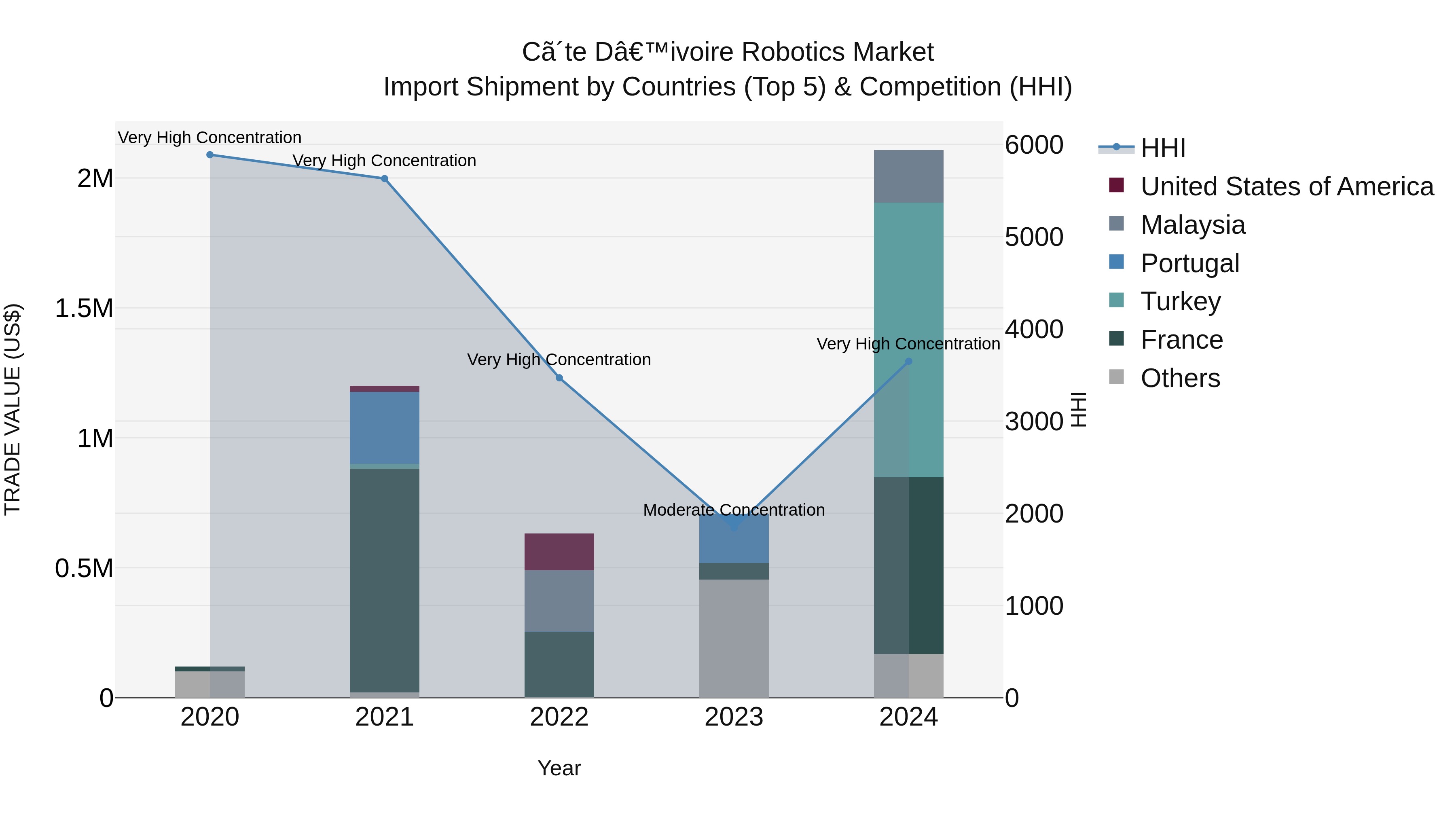1456x819 pixels.
Task: Select the 2020 Others bar segment
Action: (x=210, y=684)
